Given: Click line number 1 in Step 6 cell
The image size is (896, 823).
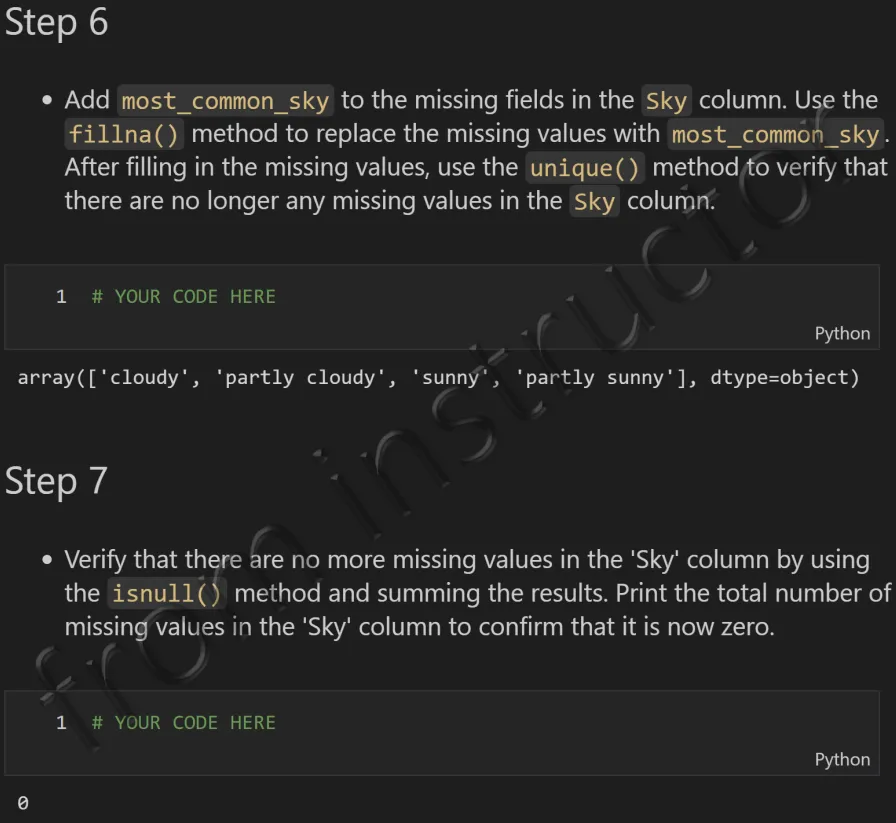Looking at the screenshot, I should [x=61, y=297].
